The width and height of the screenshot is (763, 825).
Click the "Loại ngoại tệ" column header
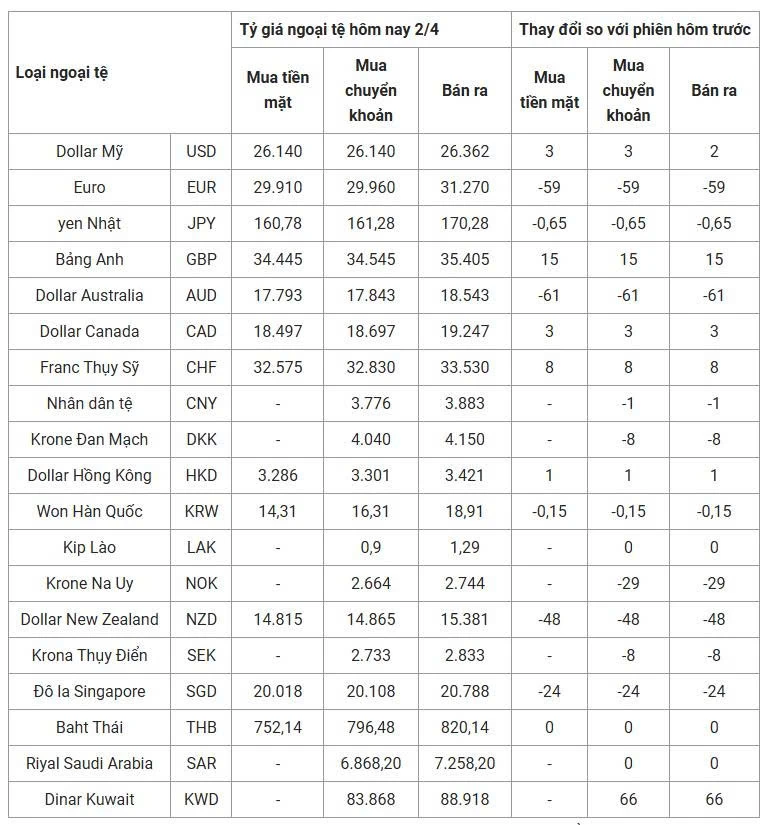click(x=62, y=72)
